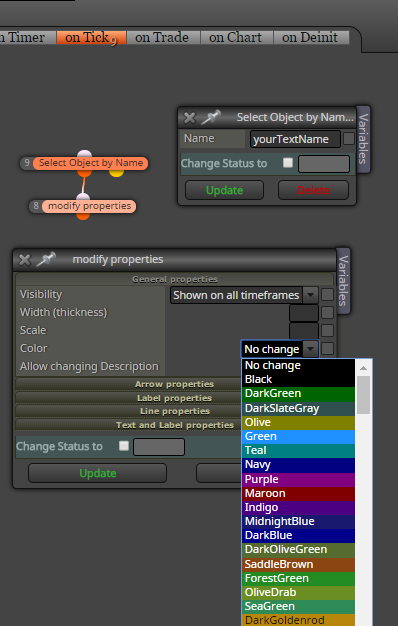The width and height of the screenshot is (398, 626).
Task: Choose DarkSlateGray color option
Action: point(298,408)
